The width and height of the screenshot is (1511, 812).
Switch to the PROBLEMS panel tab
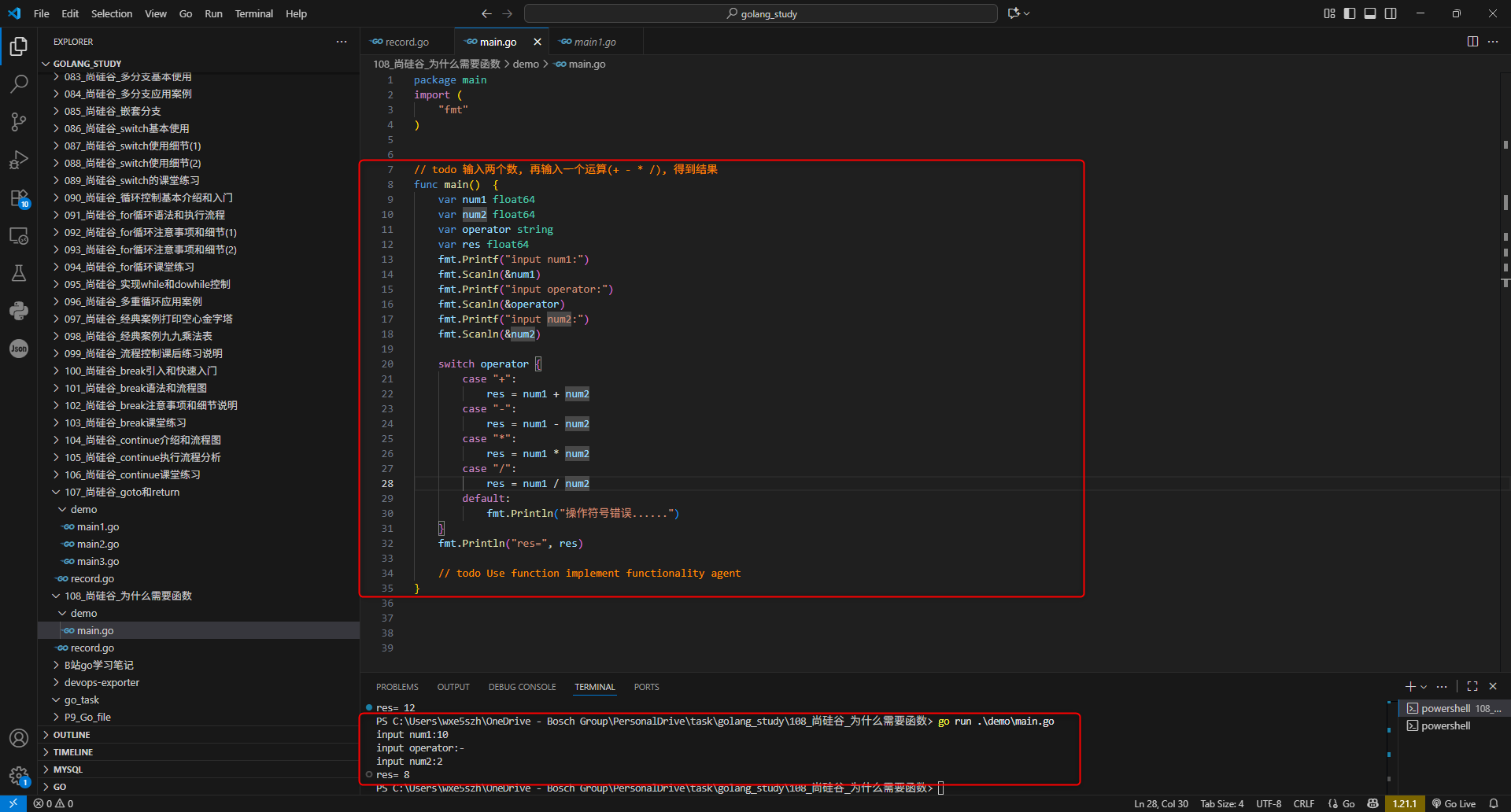[397, 687]
